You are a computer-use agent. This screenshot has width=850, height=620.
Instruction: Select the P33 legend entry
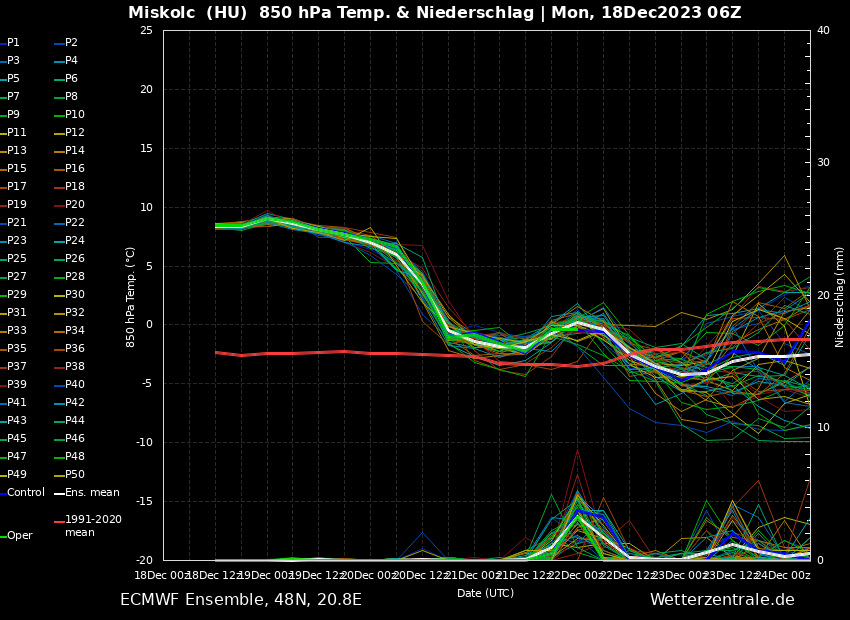tap(17, 331)
